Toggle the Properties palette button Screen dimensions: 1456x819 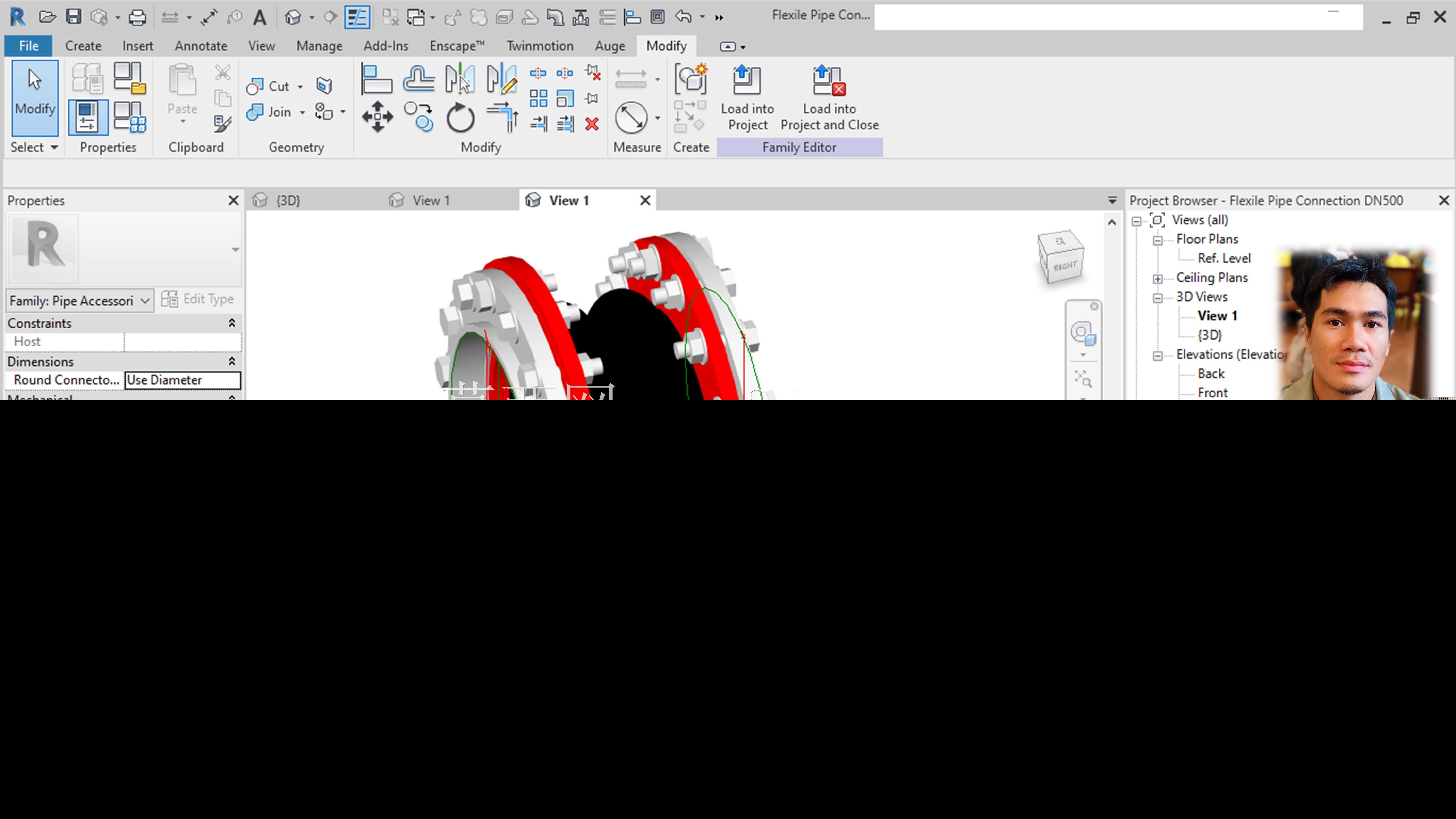(x=88, y=117)
